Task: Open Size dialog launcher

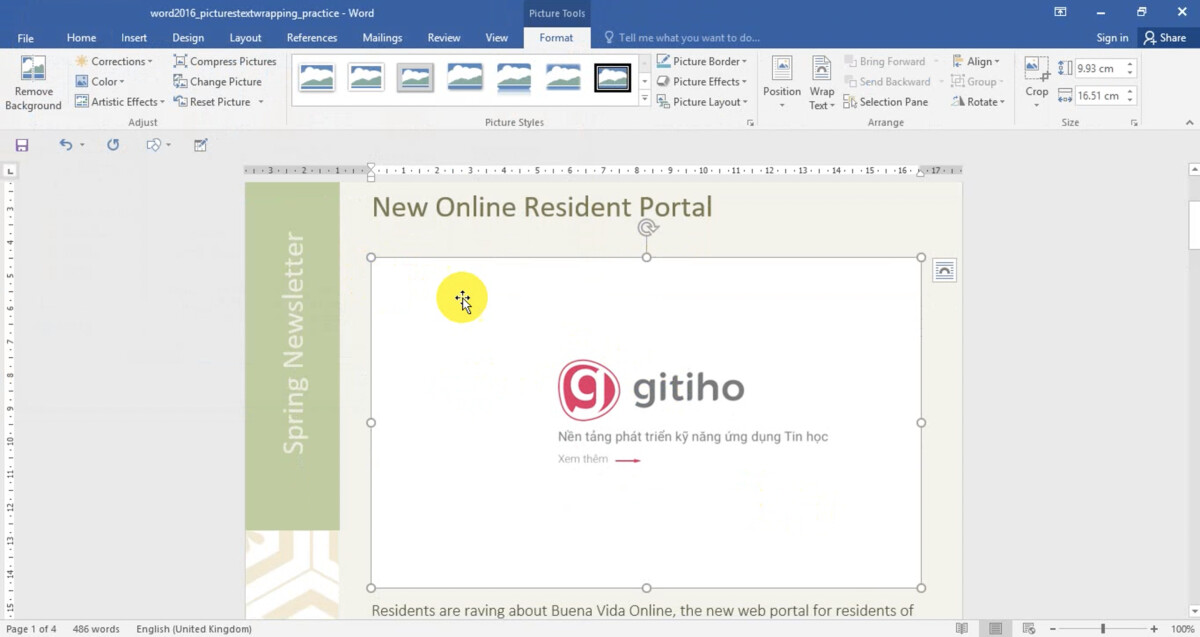Action: (1134, 123)
